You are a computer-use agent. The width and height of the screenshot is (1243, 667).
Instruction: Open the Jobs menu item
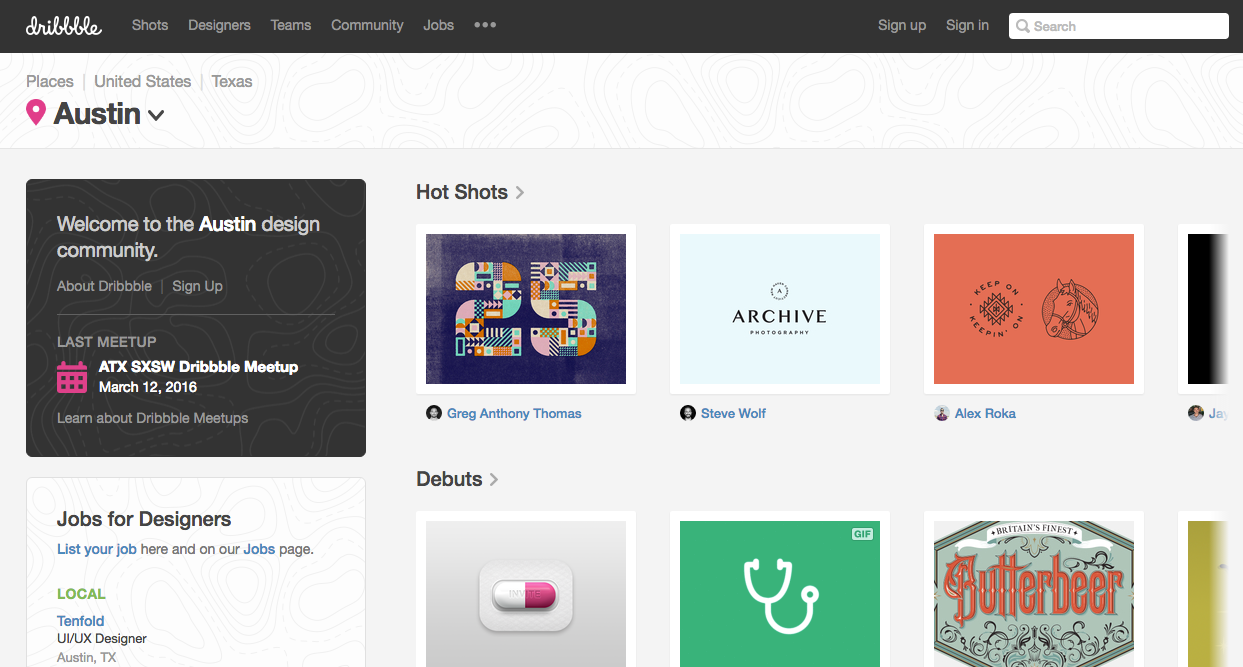(x=438, y=25)
